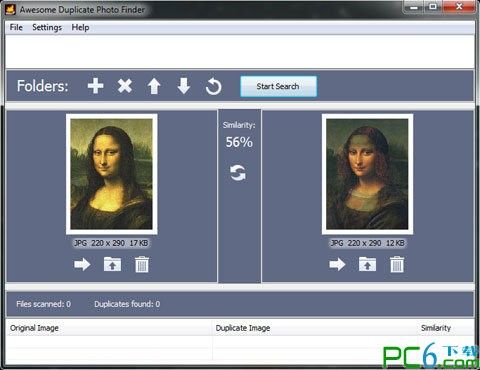Select the left Mona Lisa thumbnail
This screenshot has height=370, width=480.
point(112,174)
